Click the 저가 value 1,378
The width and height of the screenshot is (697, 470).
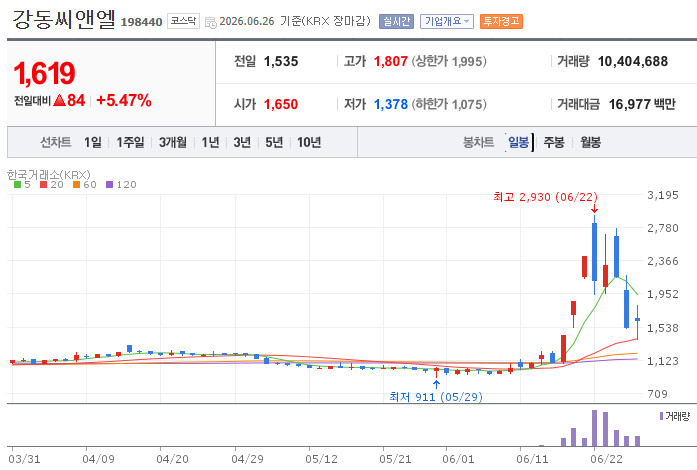point(391,104)
